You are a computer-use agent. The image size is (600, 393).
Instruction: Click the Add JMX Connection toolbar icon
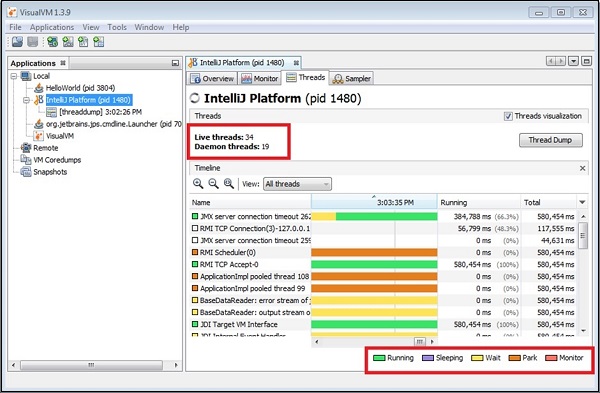[52, 42]
